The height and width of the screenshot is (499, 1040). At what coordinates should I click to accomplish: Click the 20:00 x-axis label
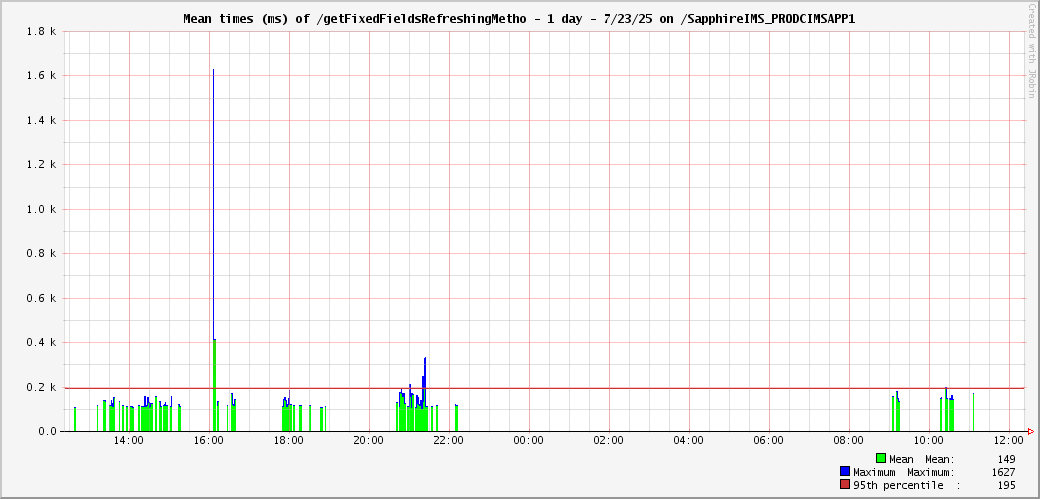[369, 441]
